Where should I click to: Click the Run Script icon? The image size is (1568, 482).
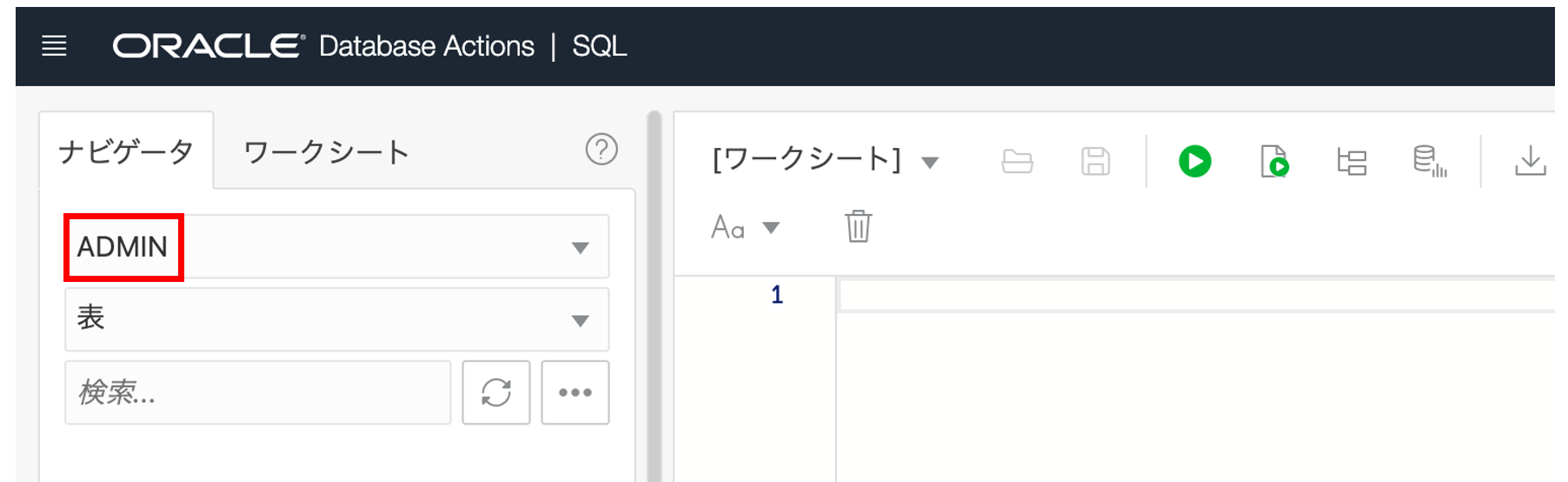pos(1273,162)
